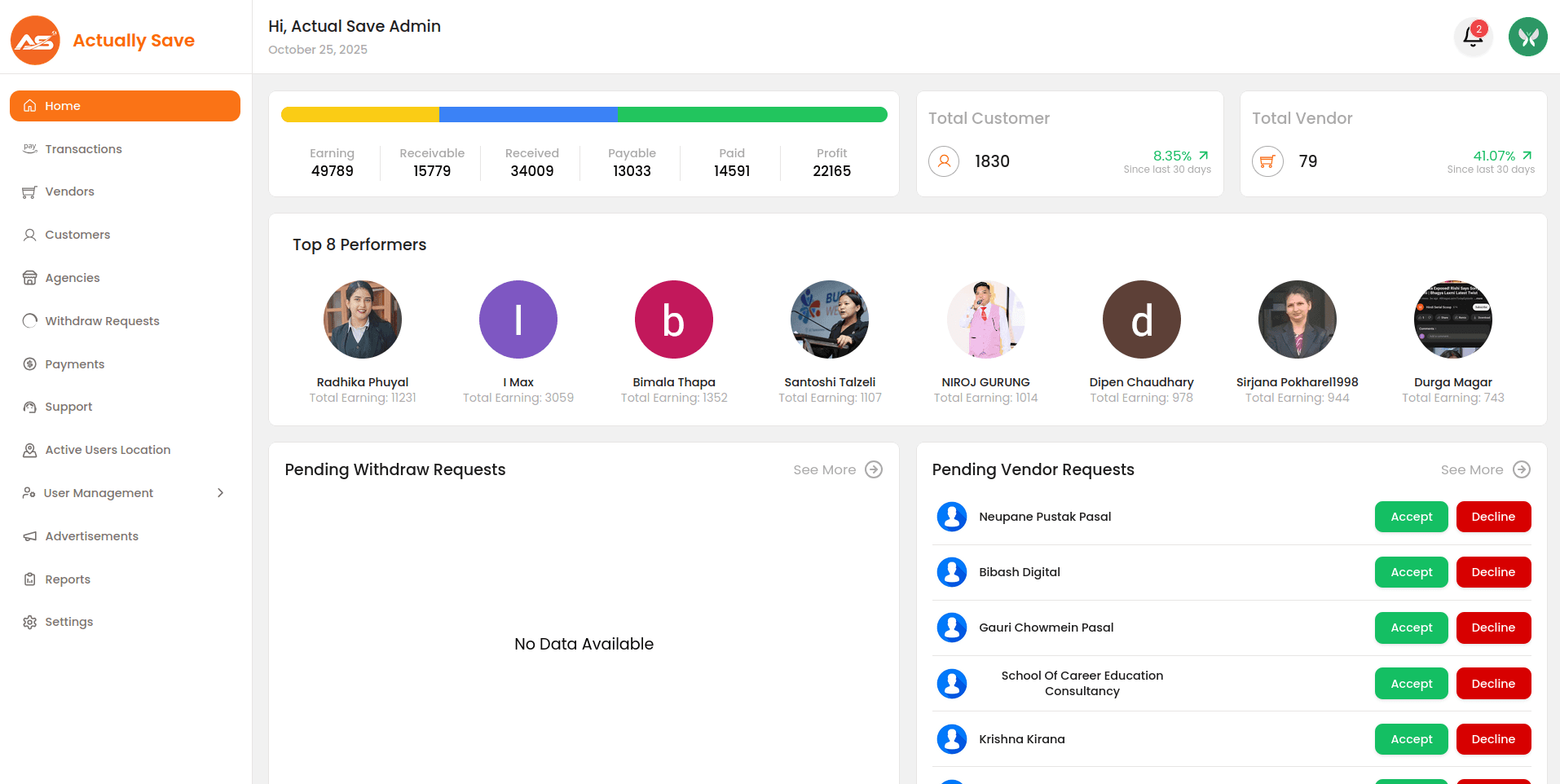Open Active Users Location in sidebar
The height and width of the screenshot is (784, 1560).
(108, 450)
